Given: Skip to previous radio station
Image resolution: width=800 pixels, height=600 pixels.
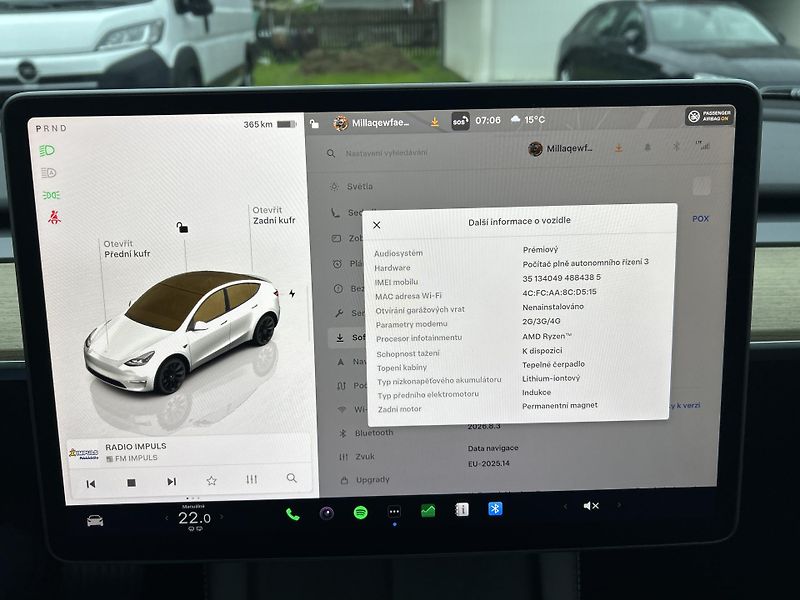Looking at the screenshot, I should coord(91,484).
